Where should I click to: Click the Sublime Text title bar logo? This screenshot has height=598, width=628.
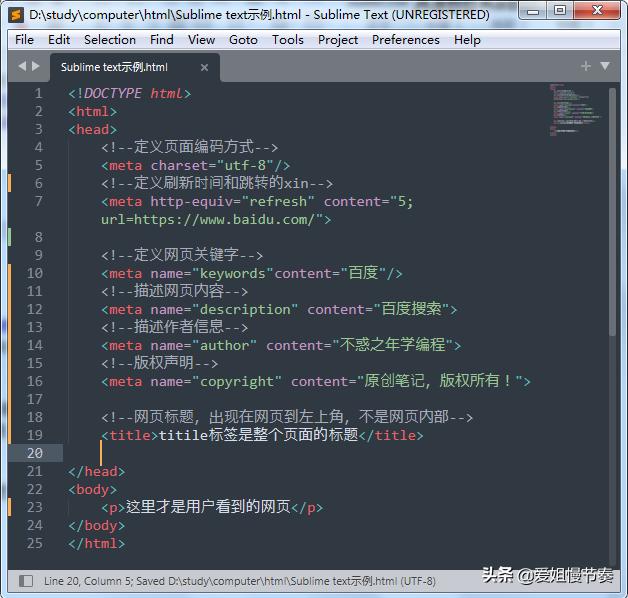click(x=16, y=14)
